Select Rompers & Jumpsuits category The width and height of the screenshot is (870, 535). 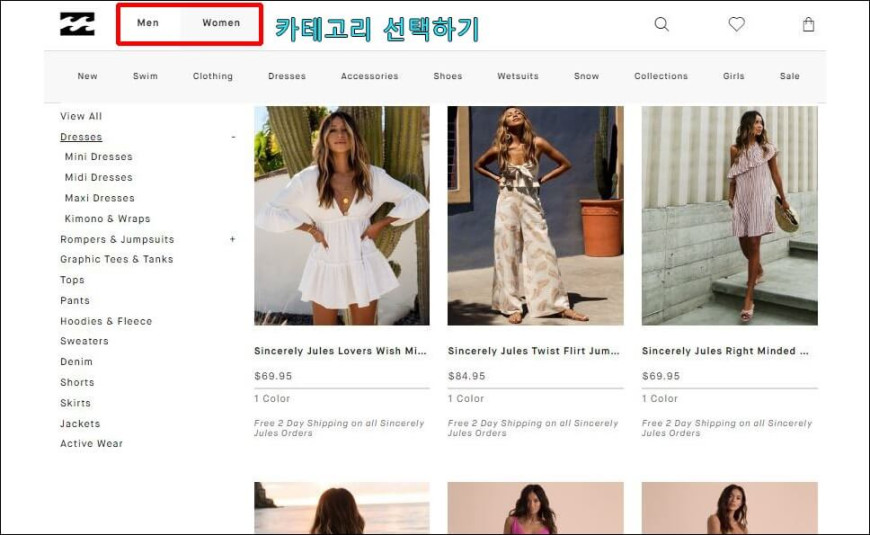click(117, 239)
